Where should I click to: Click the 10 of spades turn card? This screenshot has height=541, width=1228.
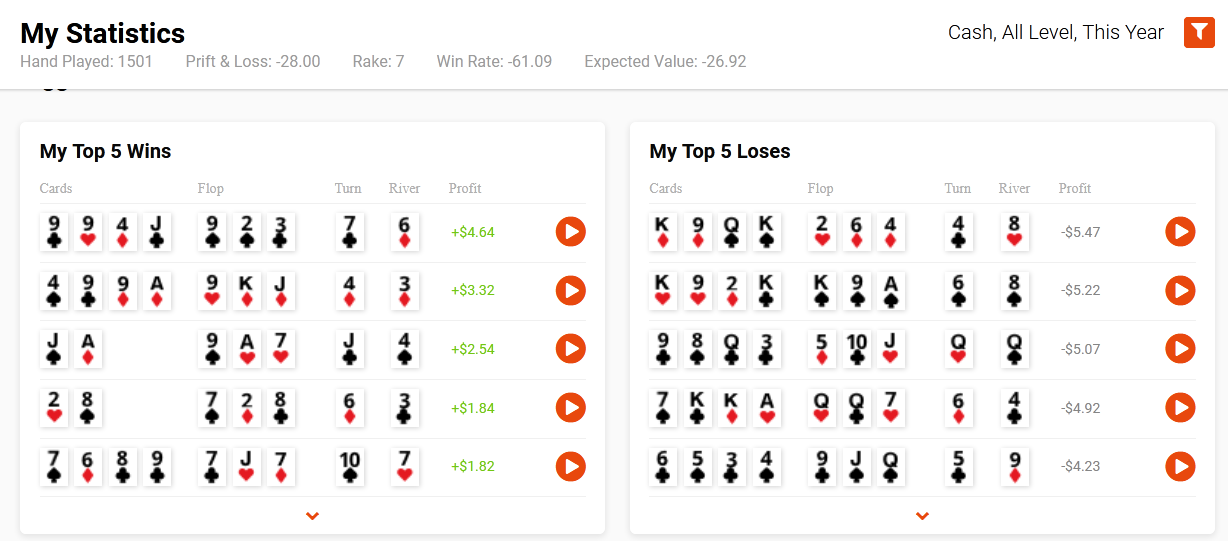point(349,466)
